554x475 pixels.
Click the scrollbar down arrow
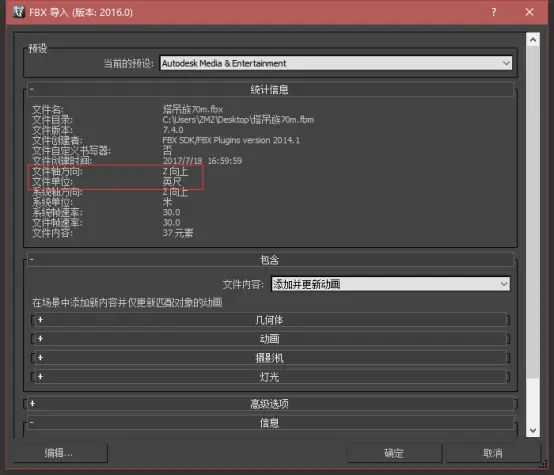pos(533,430)
